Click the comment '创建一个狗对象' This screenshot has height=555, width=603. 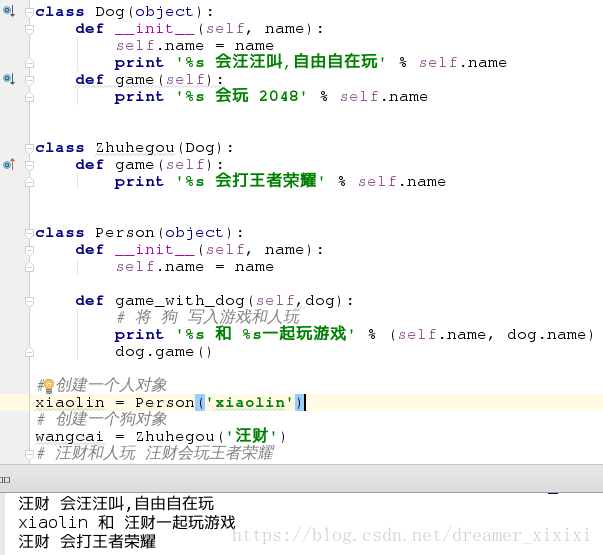(x=102, y=419)
